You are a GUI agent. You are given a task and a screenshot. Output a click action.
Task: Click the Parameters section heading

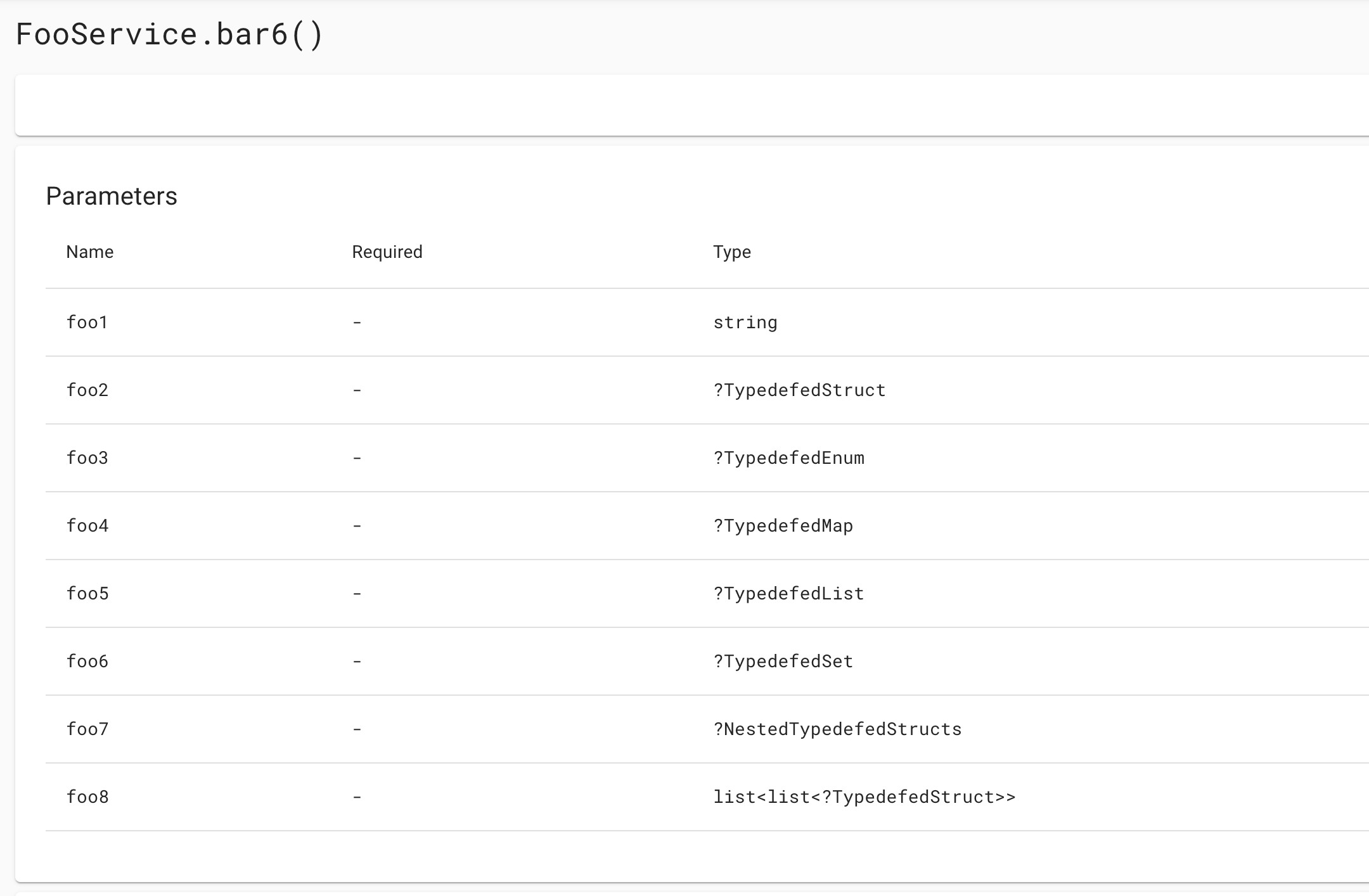tap(112, 196)
